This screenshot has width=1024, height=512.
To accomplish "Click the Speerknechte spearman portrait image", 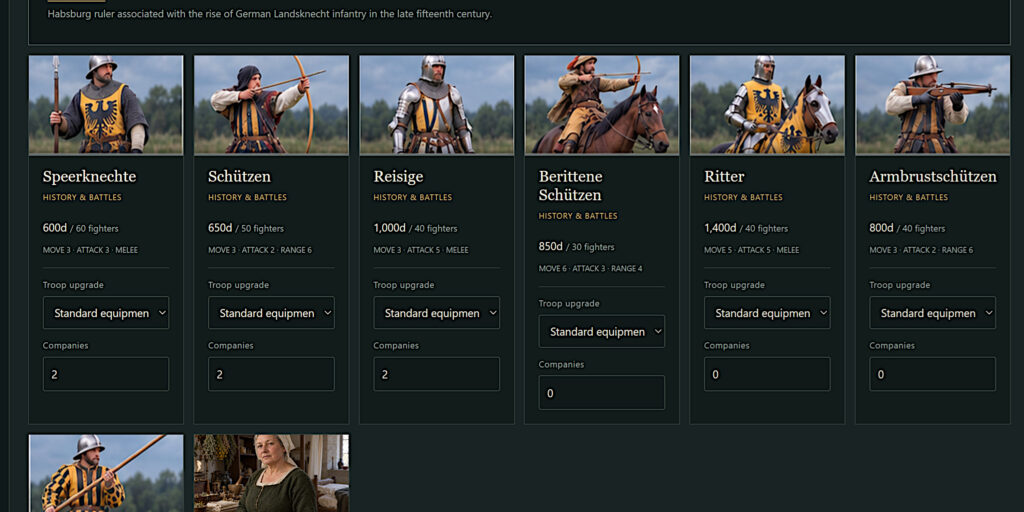I will point(106,104).
